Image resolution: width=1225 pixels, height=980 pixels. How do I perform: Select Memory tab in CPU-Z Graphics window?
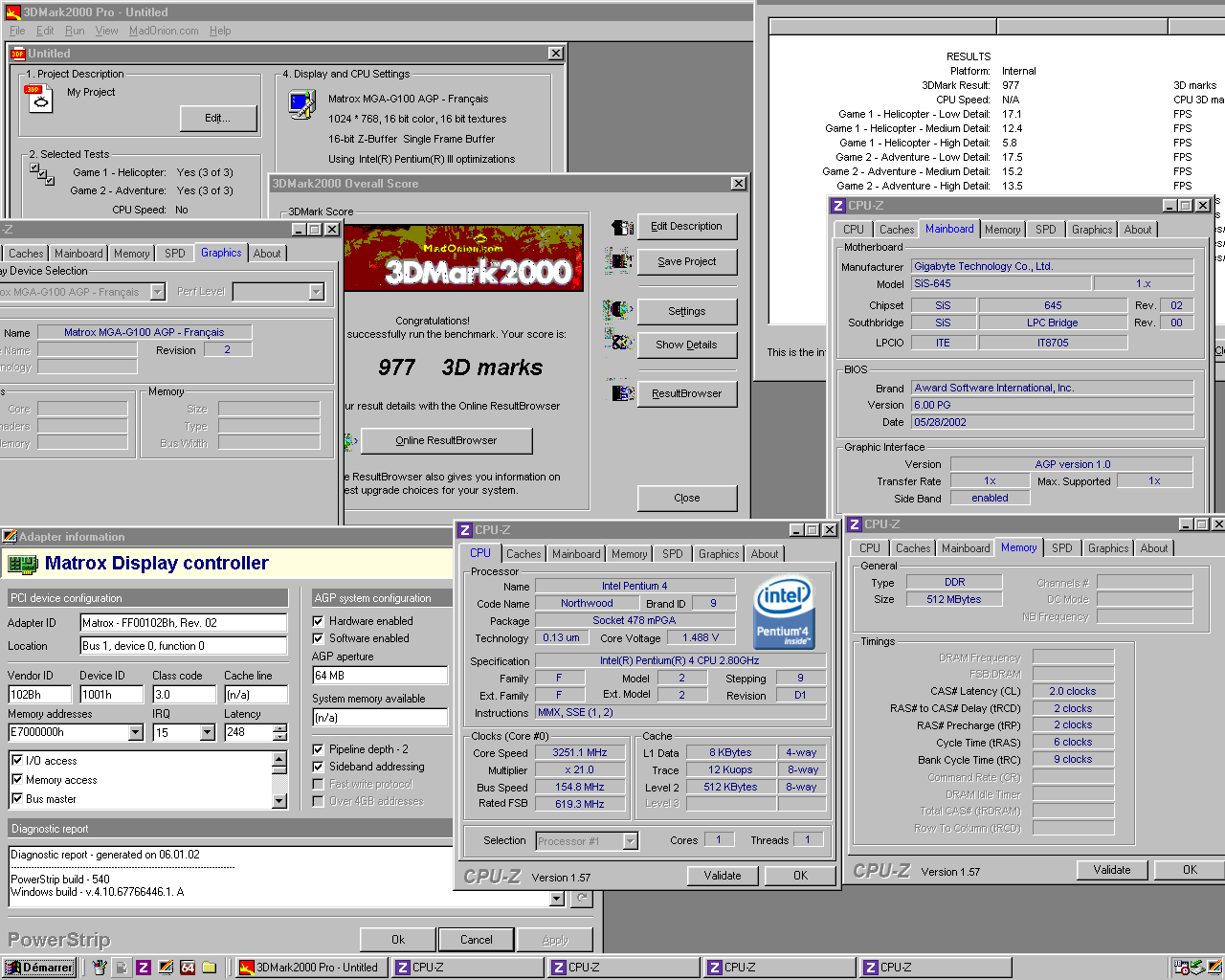tap(131, 254)
